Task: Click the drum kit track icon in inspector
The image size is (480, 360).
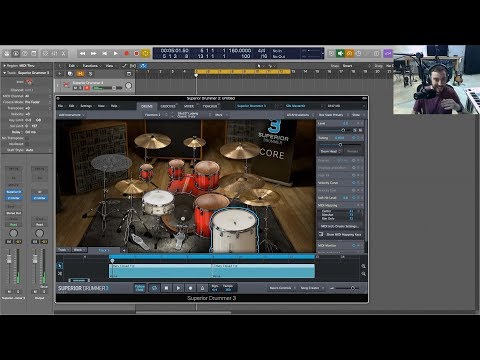Action: [x=29, y=81]
